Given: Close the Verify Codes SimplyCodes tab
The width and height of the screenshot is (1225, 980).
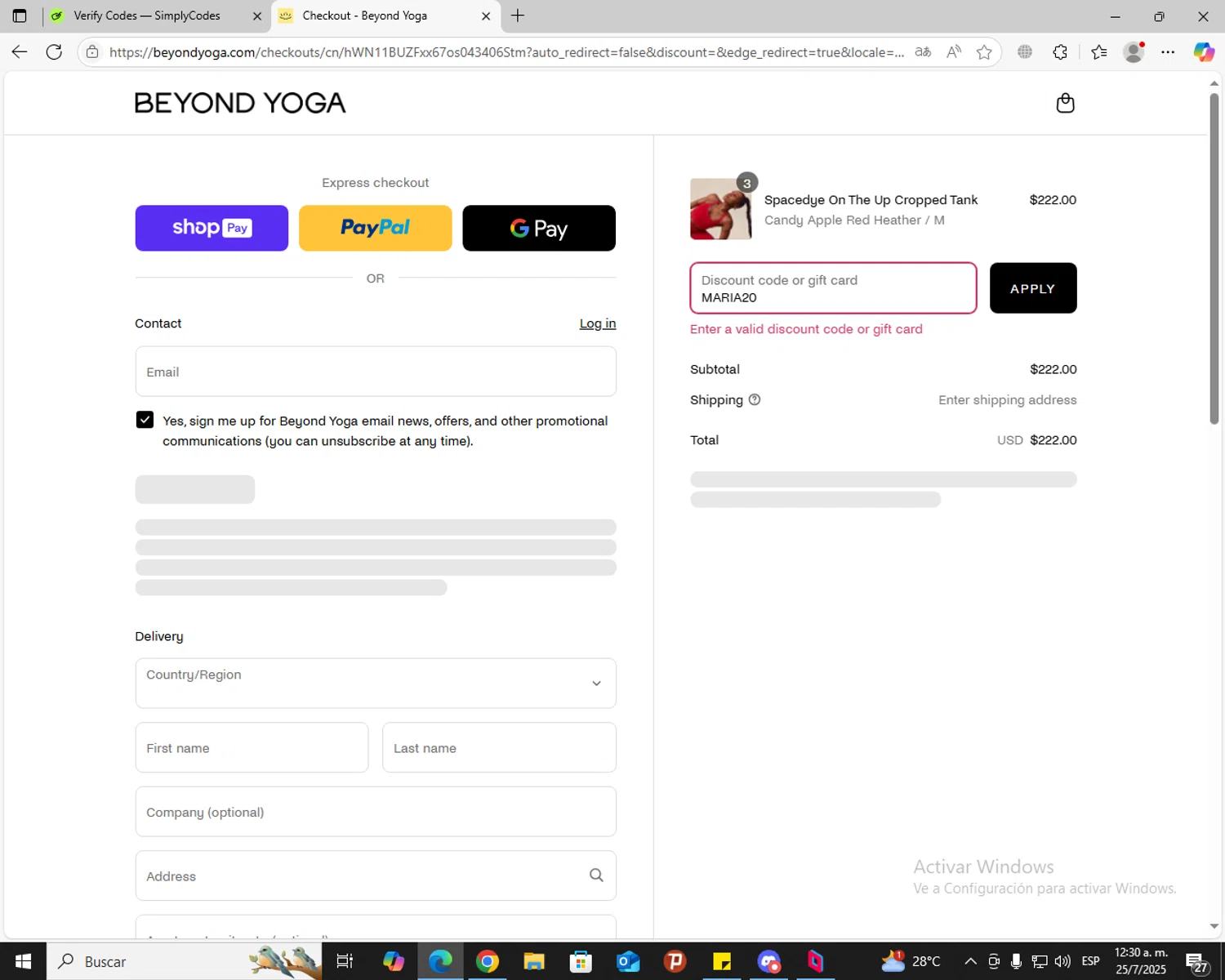Looking at the screenshot, I should (x=257, y=16).
